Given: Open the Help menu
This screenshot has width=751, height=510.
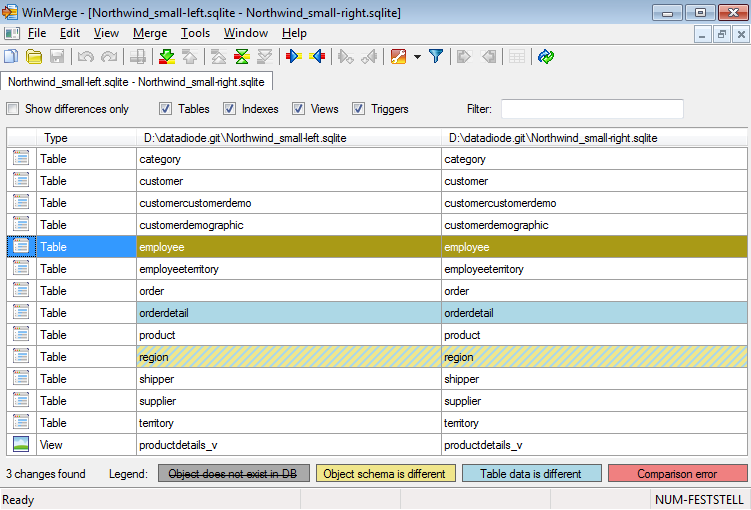Looking at the screenshot, I should coord(294,33).
